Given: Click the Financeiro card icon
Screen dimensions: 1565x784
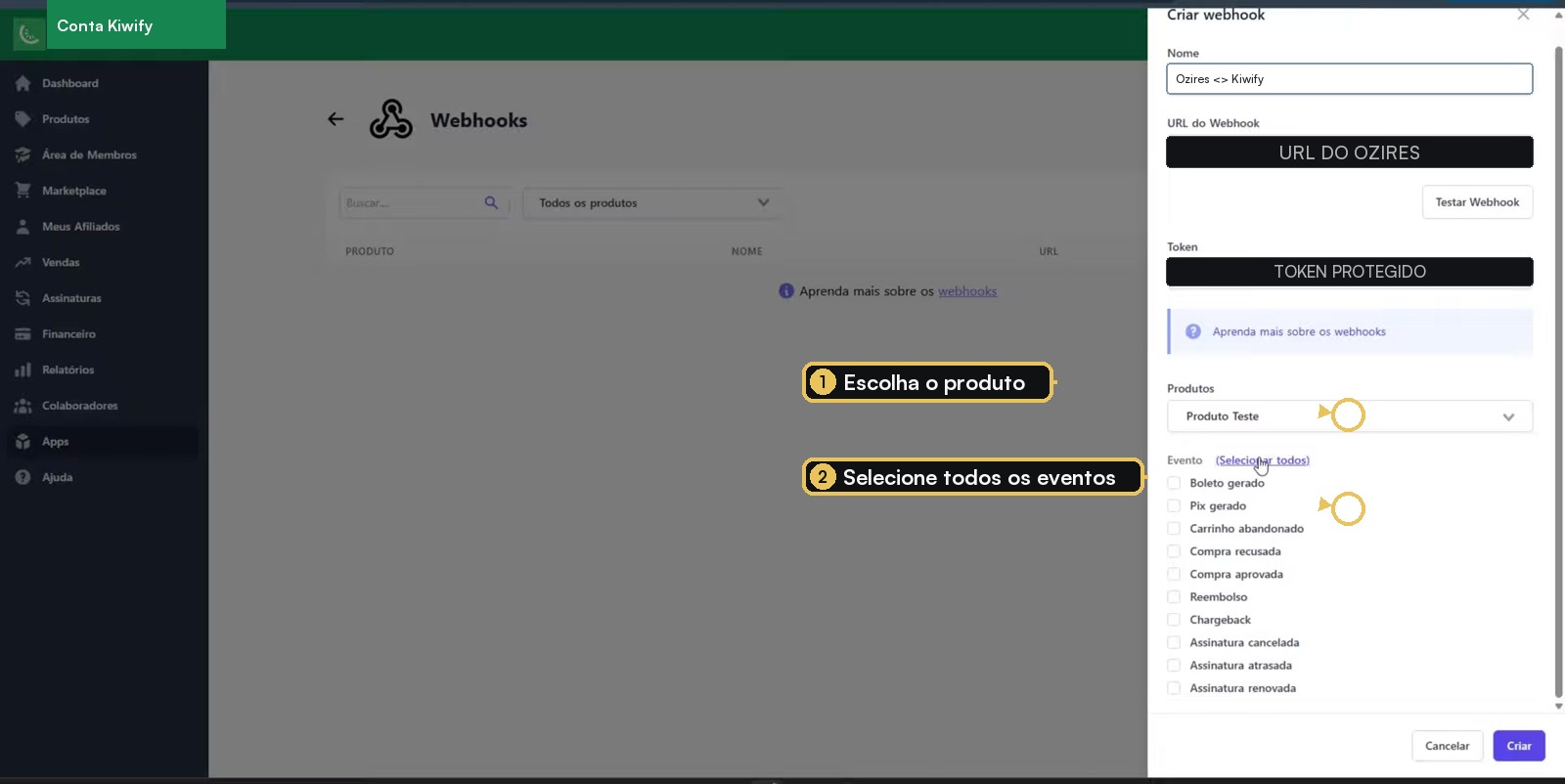Looking at the screenshot, I should [22, 334].
